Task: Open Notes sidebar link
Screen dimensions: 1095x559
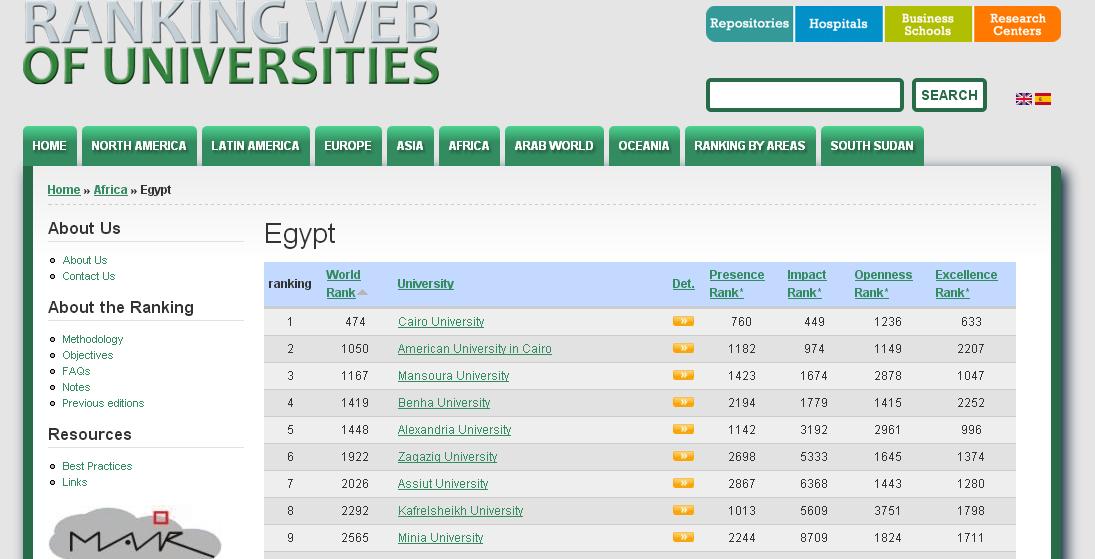Action: tap(76, 387)
